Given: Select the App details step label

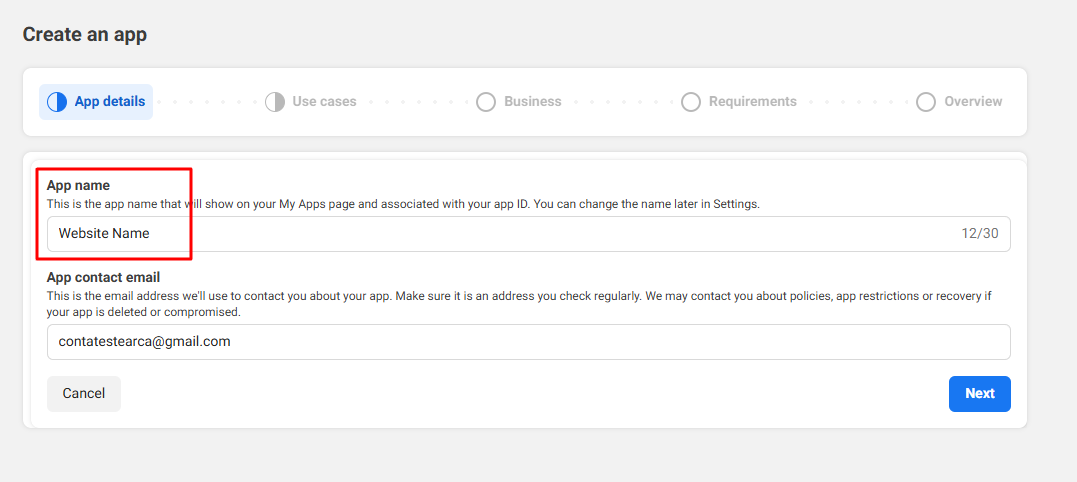Looking at the screenshot, I should (x=110, y=102).
